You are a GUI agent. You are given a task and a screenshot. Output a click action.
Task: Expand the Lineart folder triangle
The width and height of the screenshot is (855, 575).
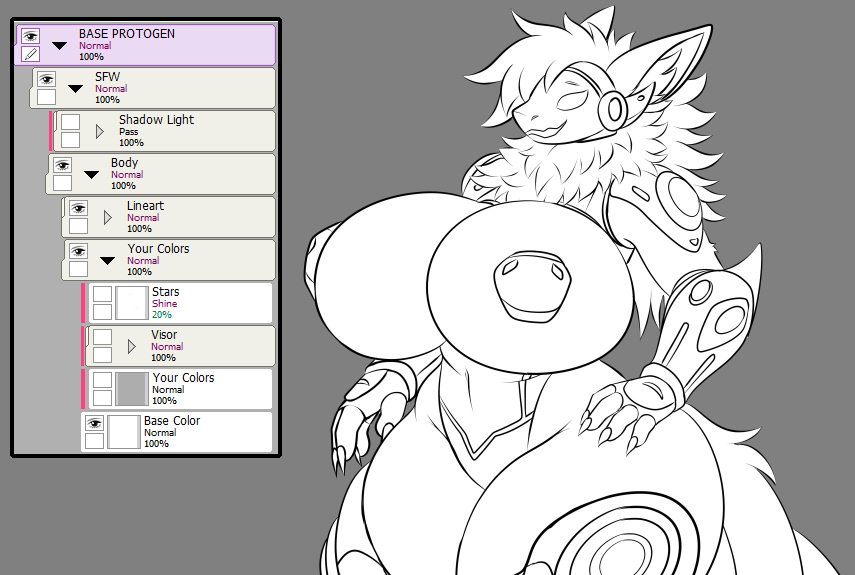click(107, 217)
